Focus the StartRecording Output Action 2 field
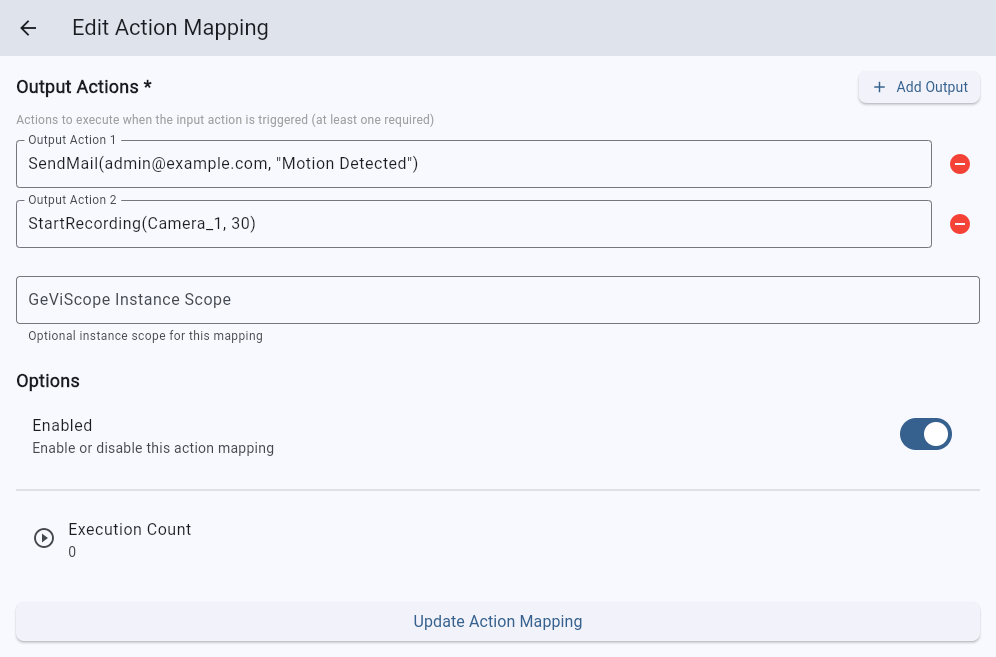This screenshot has height=657, width=996. tap(473, 224)
